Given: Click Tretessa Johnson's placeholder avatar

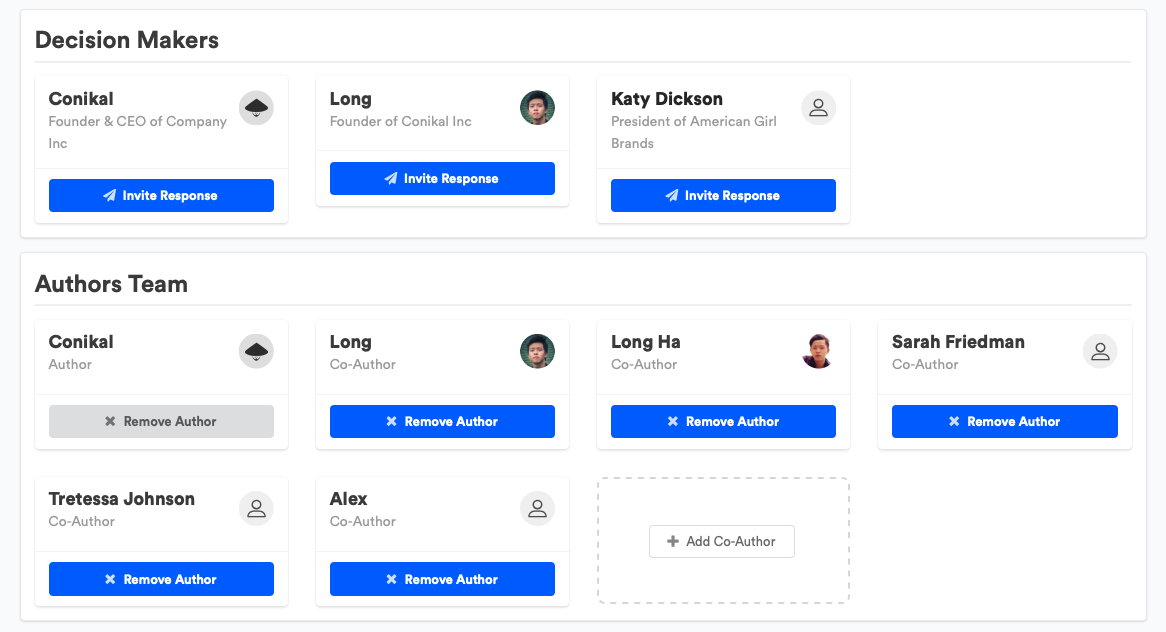Looking at the screenshot, I should [256, 509].
